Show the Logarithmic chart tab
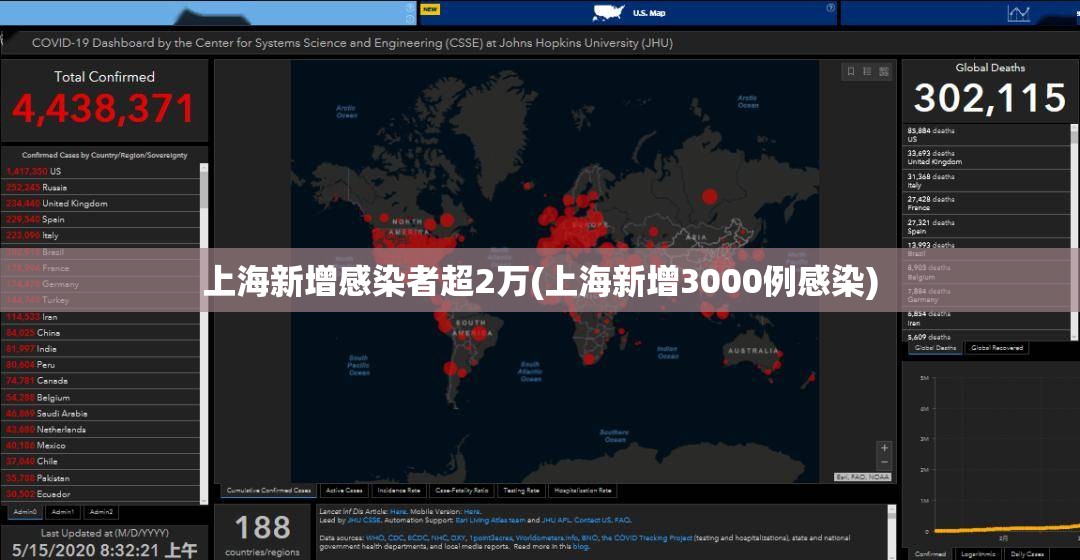Screen dimensions: 1080x560 click(x=978, y=554)
